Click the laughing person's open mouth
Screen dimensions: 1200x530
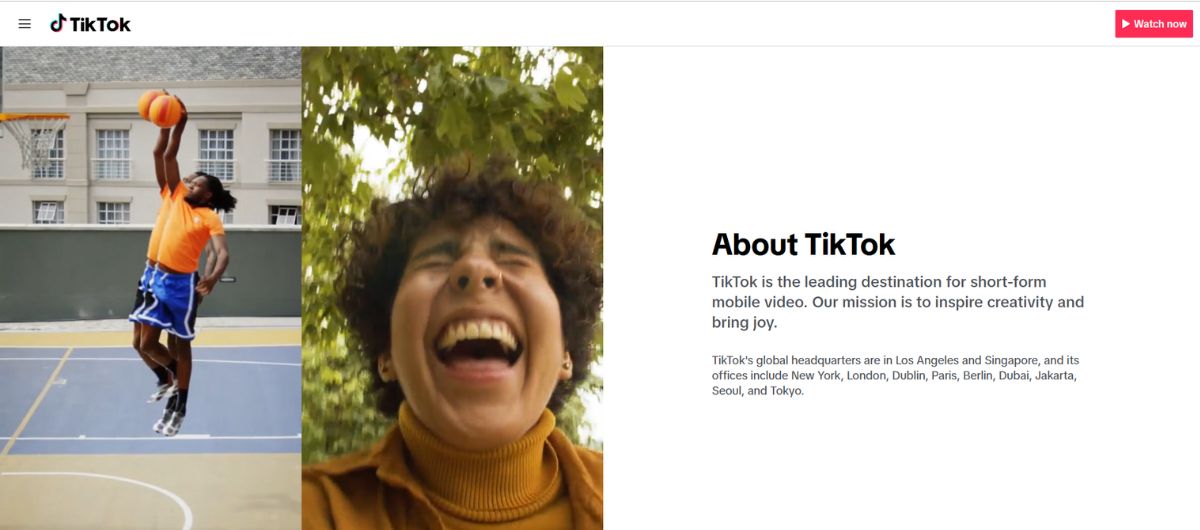478,342
